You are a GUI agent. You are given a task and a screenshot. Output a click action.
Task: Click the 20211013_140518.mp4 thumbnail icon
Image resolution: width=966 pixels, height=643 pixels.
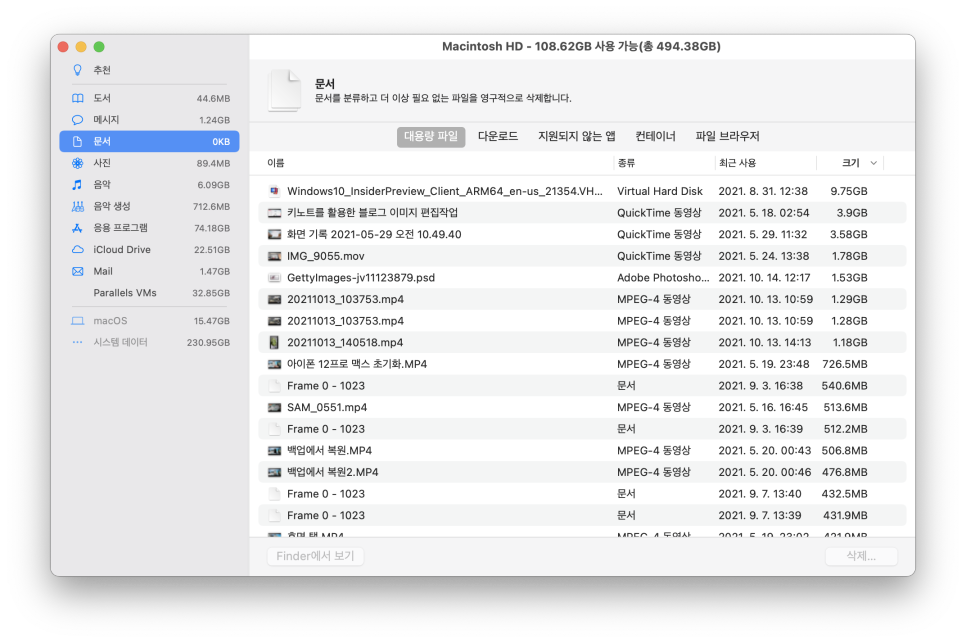click(x=275, y=342)
